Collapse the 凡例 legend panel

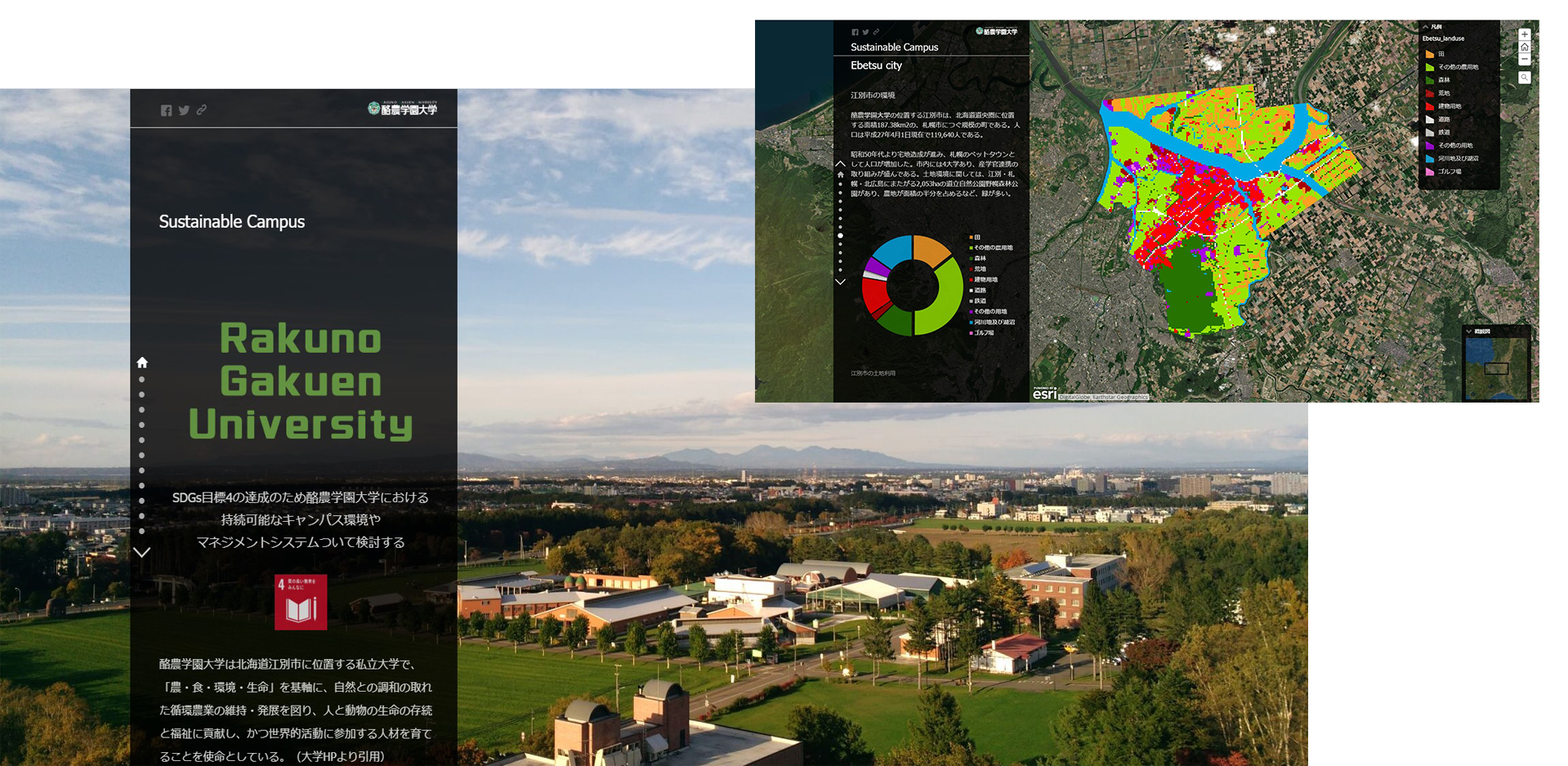tap(1426, 27)
